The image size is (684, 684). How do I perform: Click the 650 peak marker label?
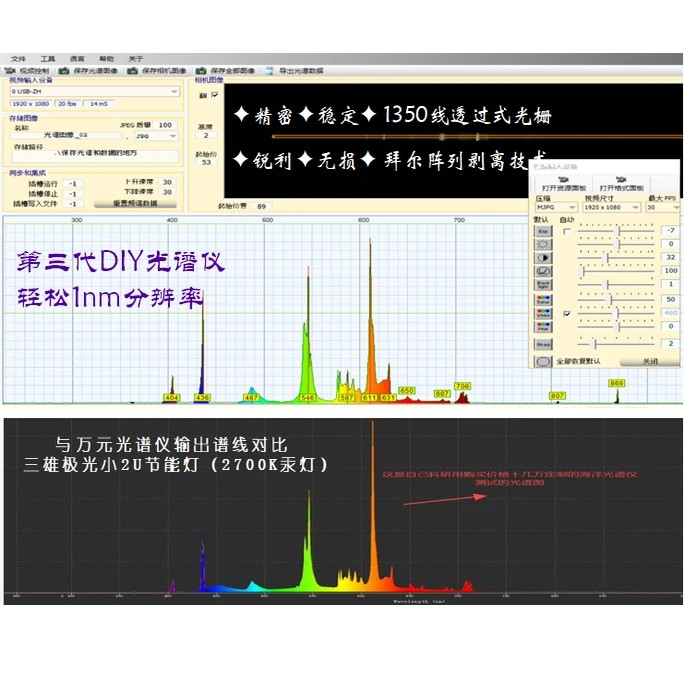tap(407, 390)
